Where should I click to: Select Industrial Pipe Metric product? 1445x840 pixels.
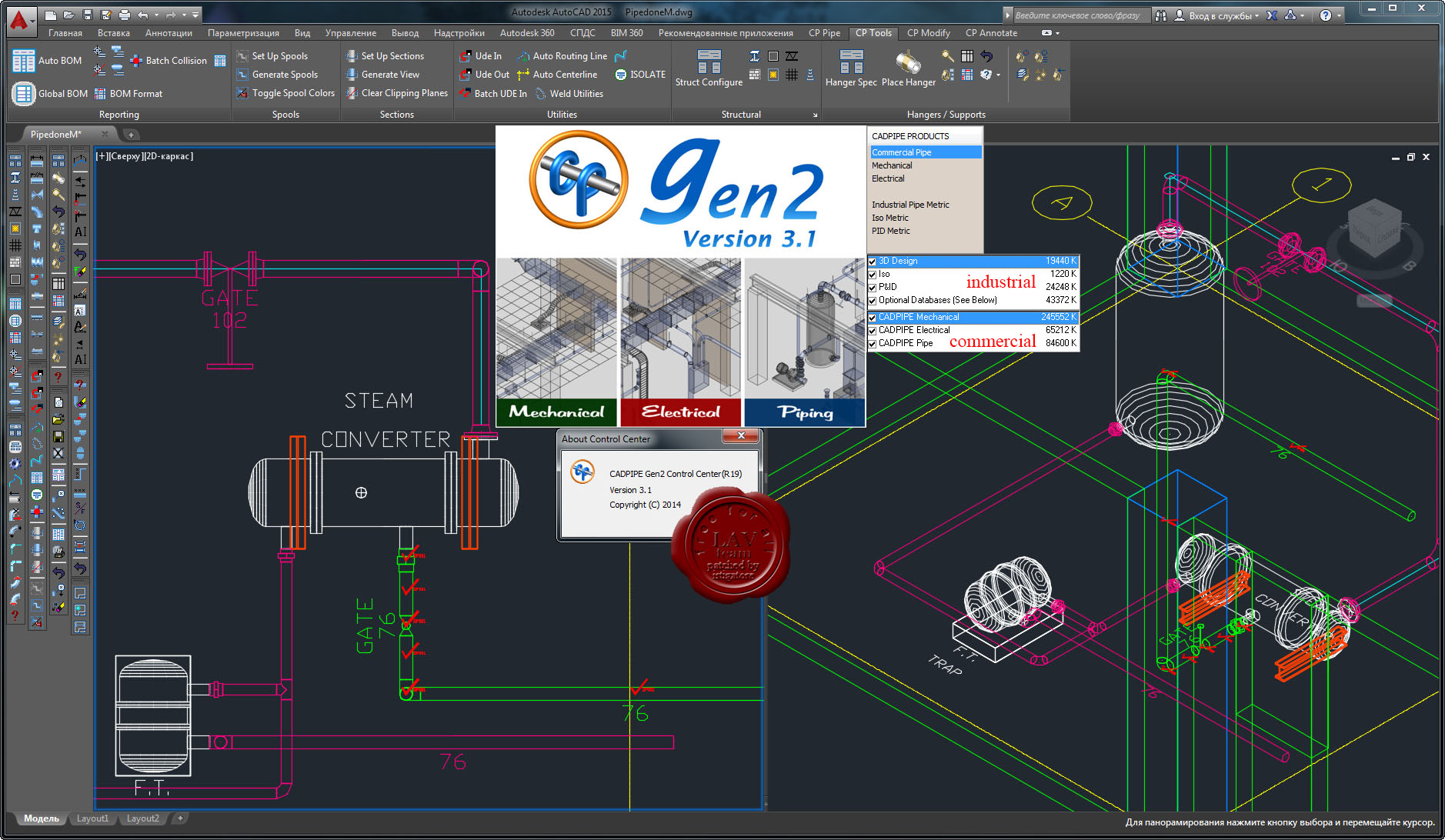(910, 205)
